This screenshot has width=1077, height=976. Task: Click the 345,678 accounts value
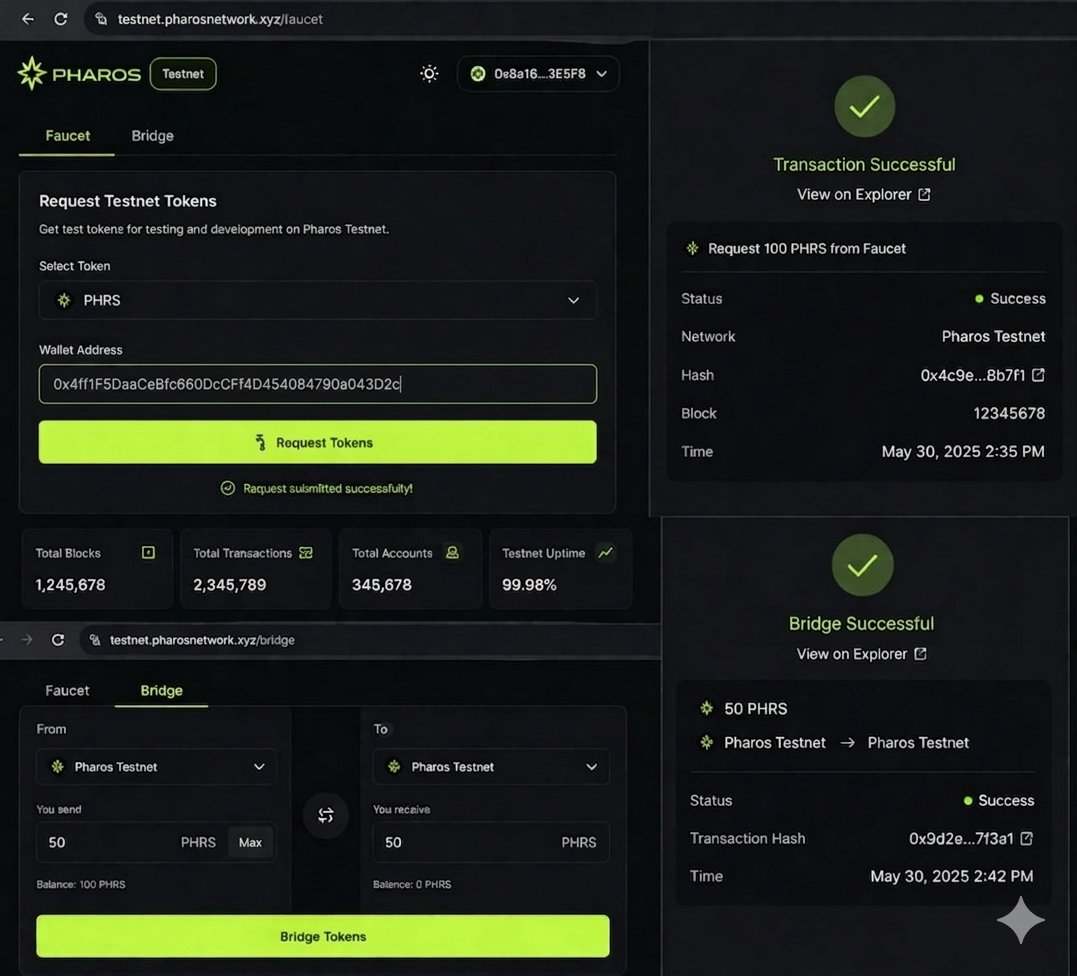[x=382, y=585]
